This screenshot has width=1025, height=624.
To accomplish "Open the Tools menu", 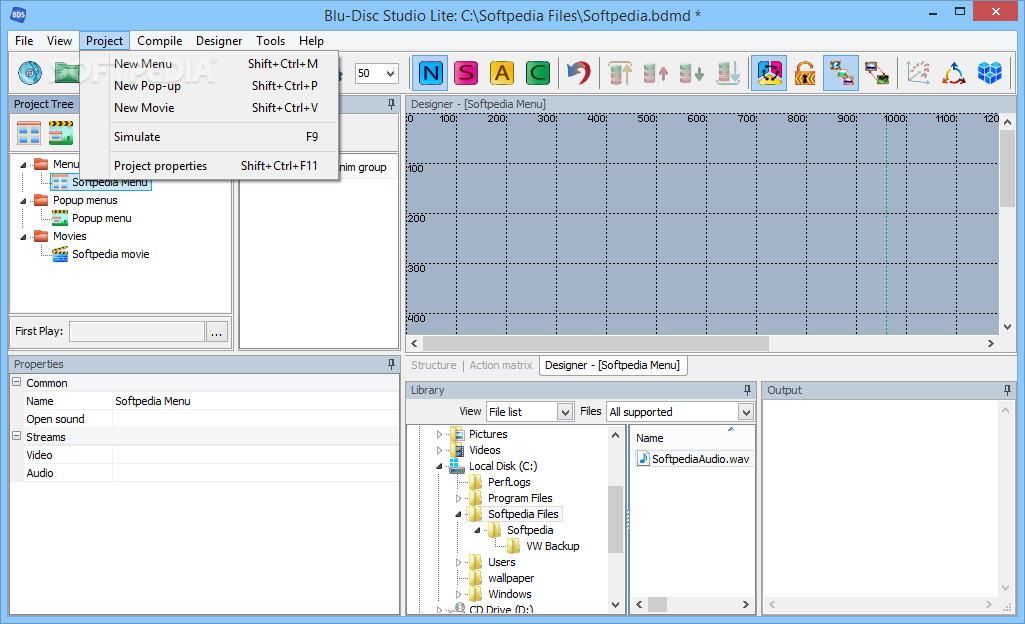I will click(x=271, y=41).
